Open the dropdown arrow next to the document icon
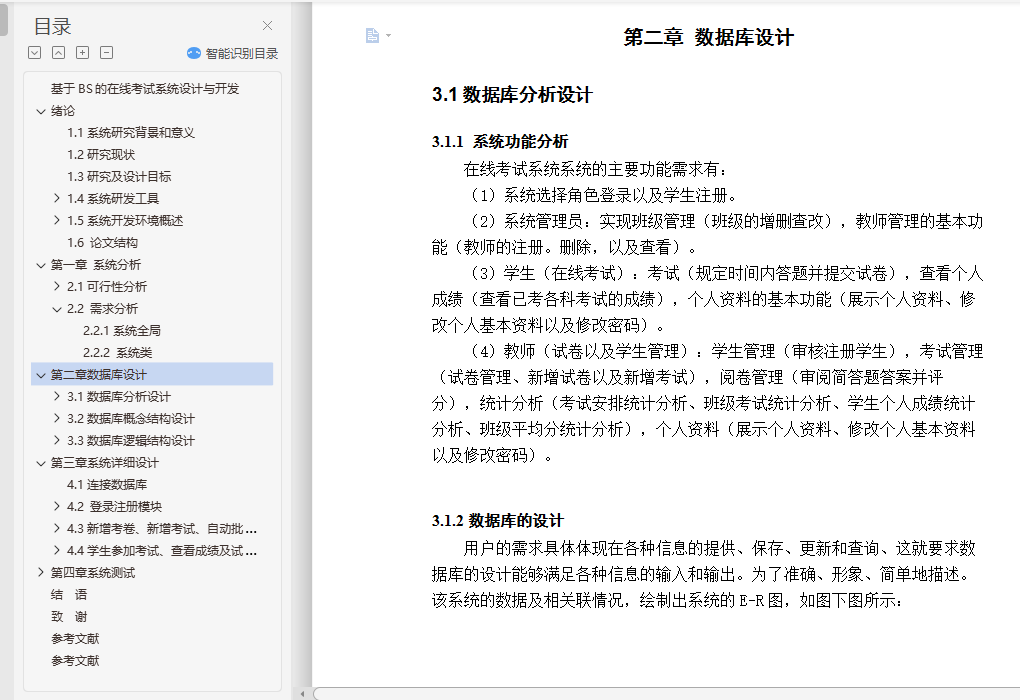Image resolution: width=1020 pixels, height=700 pixels. click(x=388, y=35)
